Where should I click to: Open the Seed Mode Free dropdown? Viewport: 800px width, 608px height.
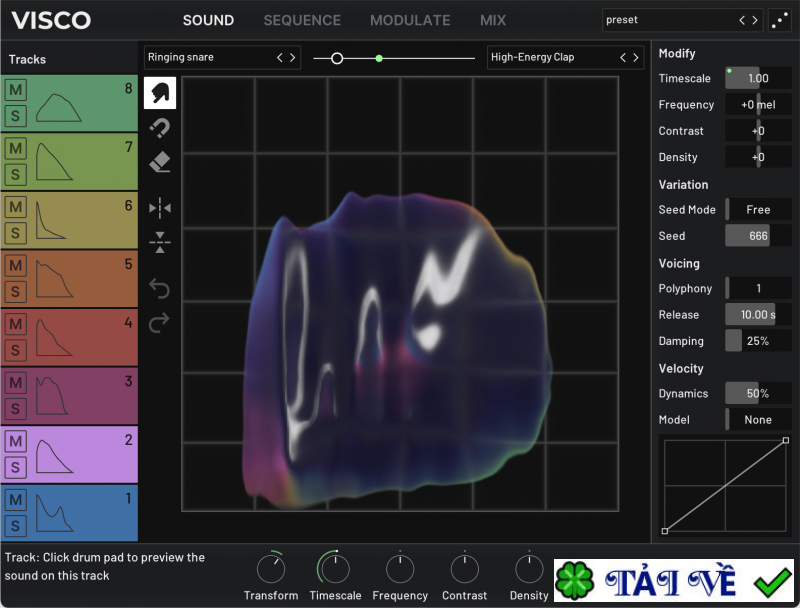point(758,210)
